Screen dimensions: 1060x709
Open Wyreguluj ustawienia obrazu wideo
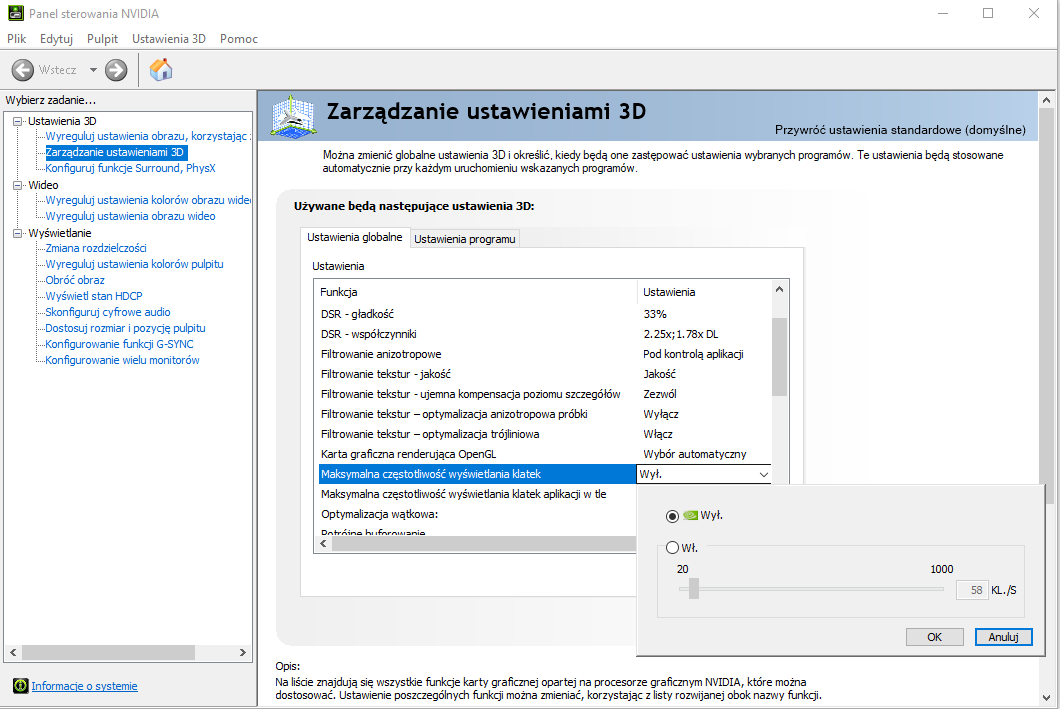tap(130, 216)
